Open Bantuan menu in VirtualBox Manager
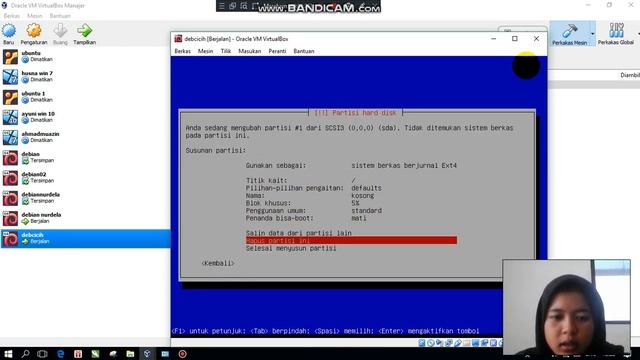 (x=60, y=16)
